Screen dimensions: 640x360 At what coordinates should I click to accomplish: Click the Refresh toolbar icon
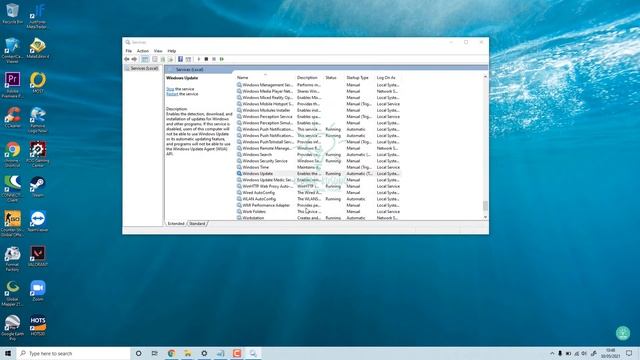163,59
